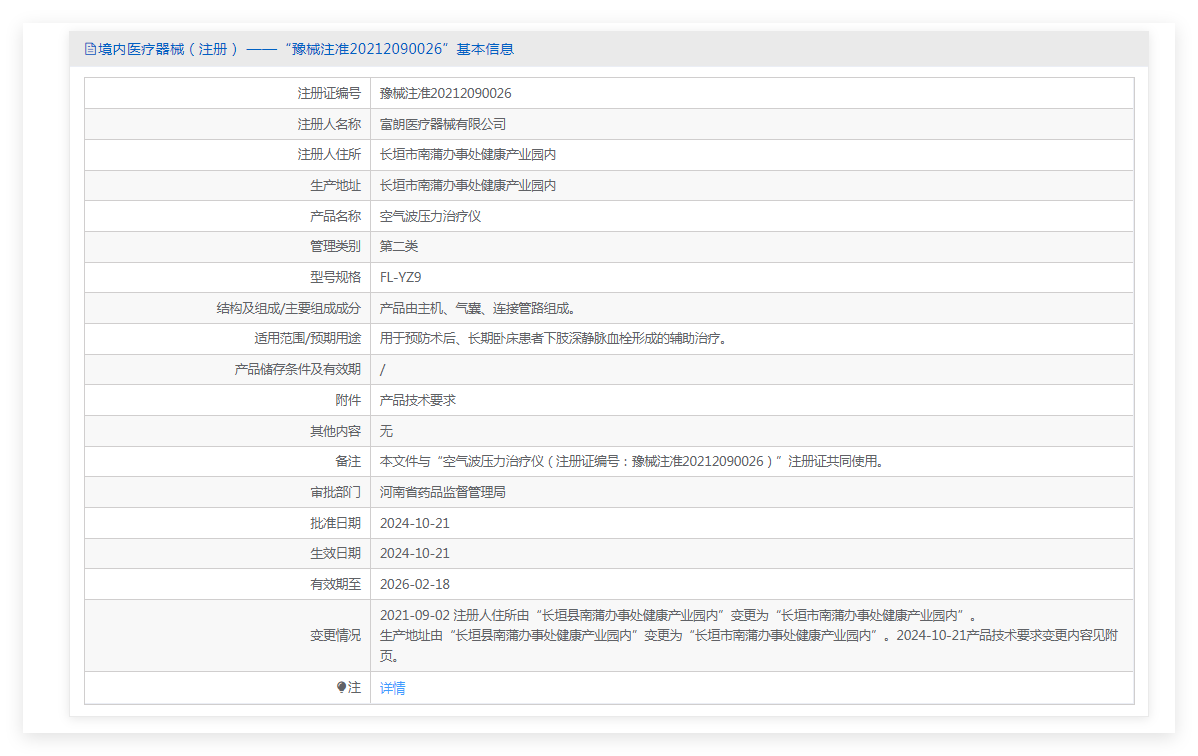Viewport: 1198px width, 756px height.
Task: Click the 注册证编号 row label
Action: [x=329, y=93]
